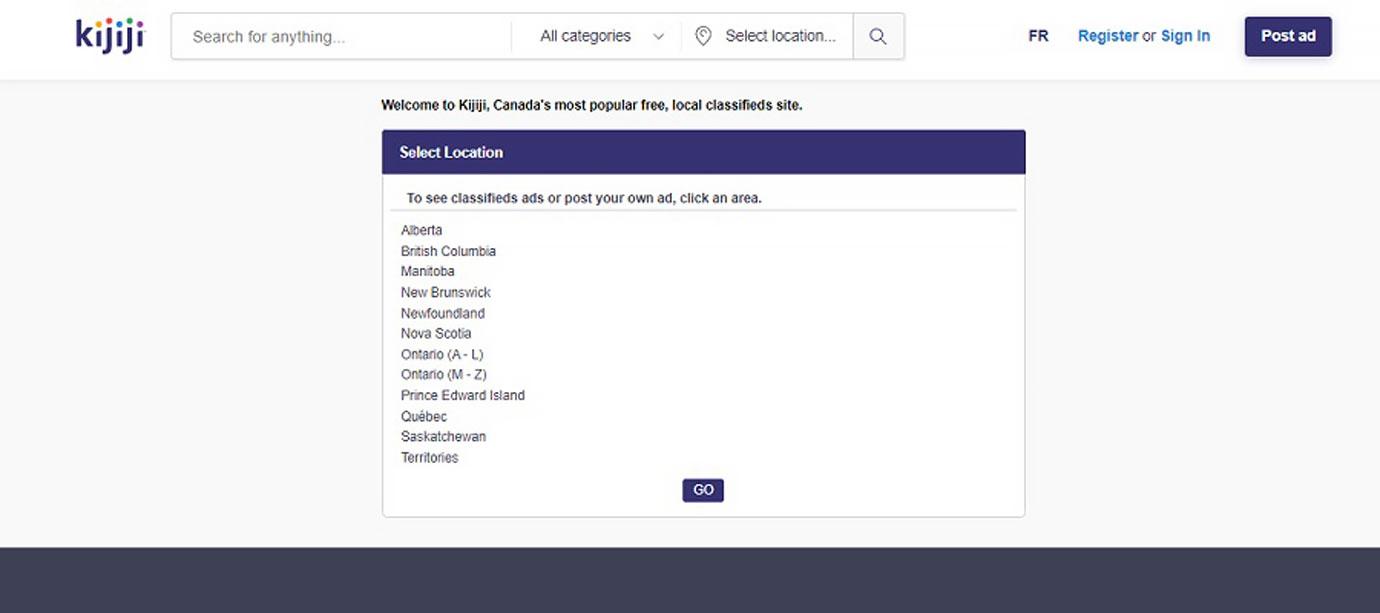Open the Register link
Screen dimensions: 1380x613
pyautogui.click(x=1108, y=36)
